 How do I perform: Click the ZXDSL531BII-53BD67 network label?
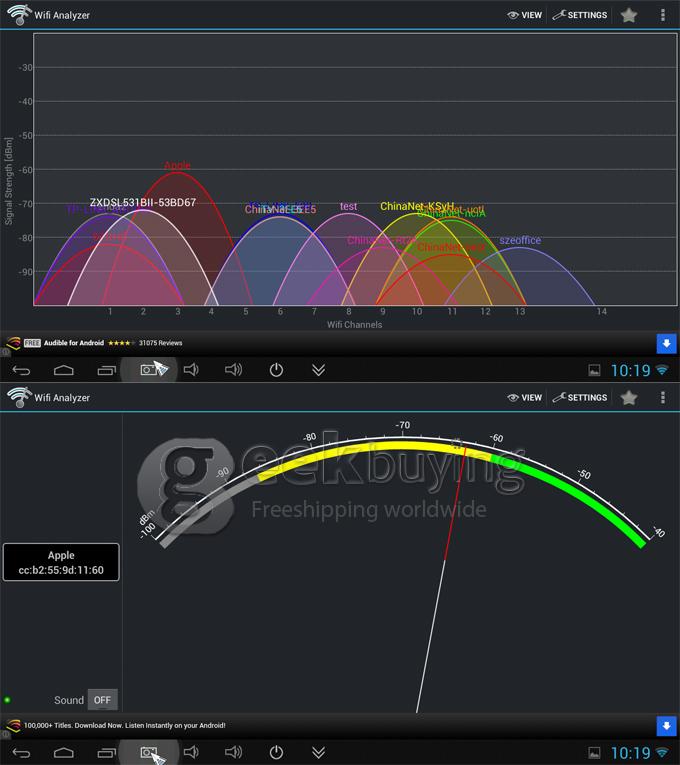[143, 202]
